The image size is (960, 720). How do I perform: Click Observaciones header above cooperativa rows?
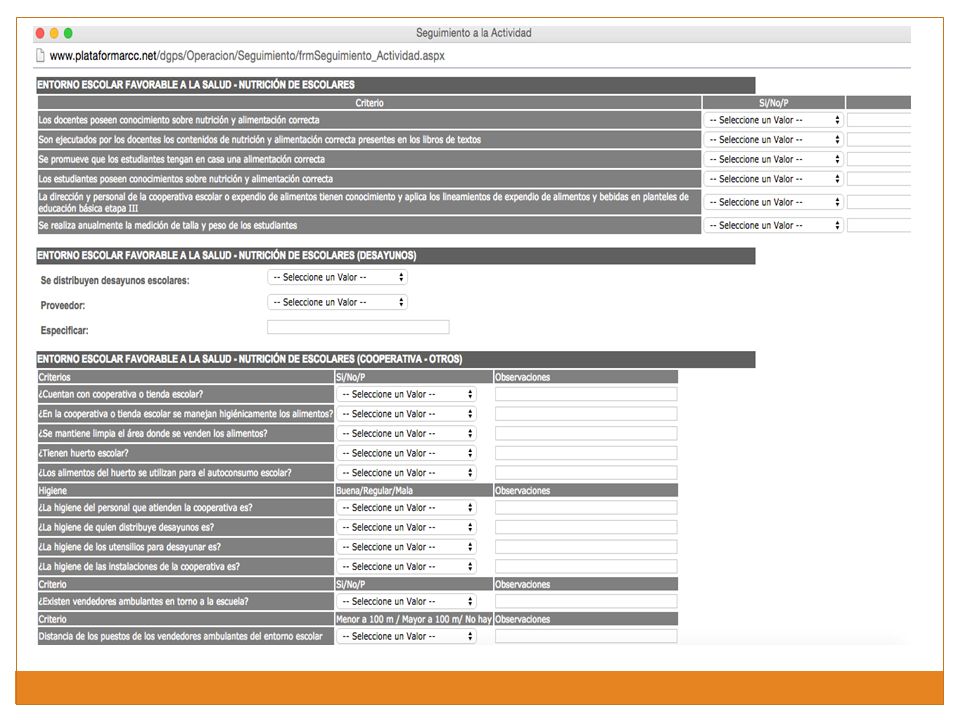[x=586, y=377]
